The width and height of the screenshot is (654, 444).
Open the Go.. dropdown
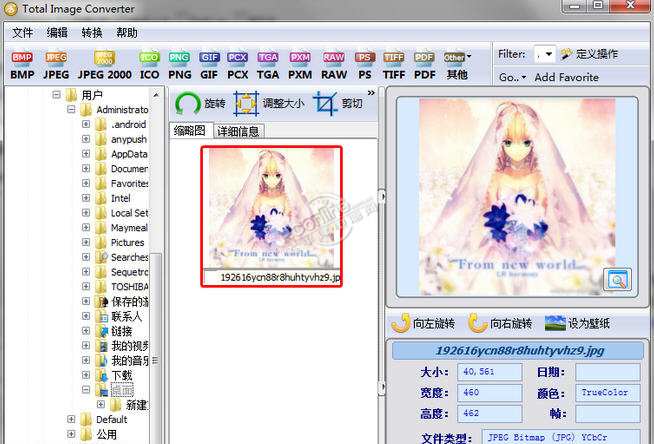[x=512, y=78]
